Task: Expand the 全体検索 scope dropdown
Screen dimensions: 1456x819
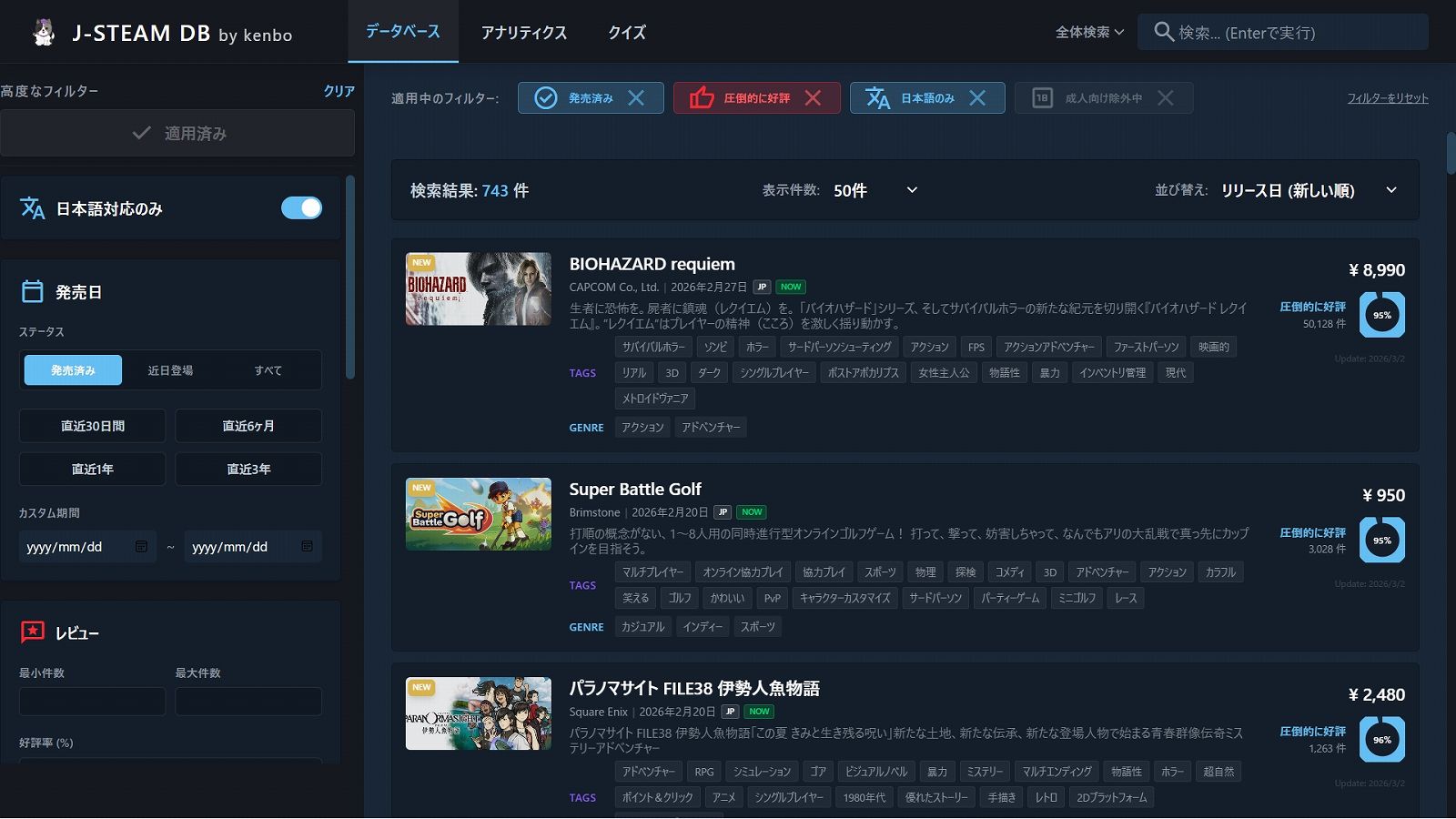Action: click(x=1089, y=32)
